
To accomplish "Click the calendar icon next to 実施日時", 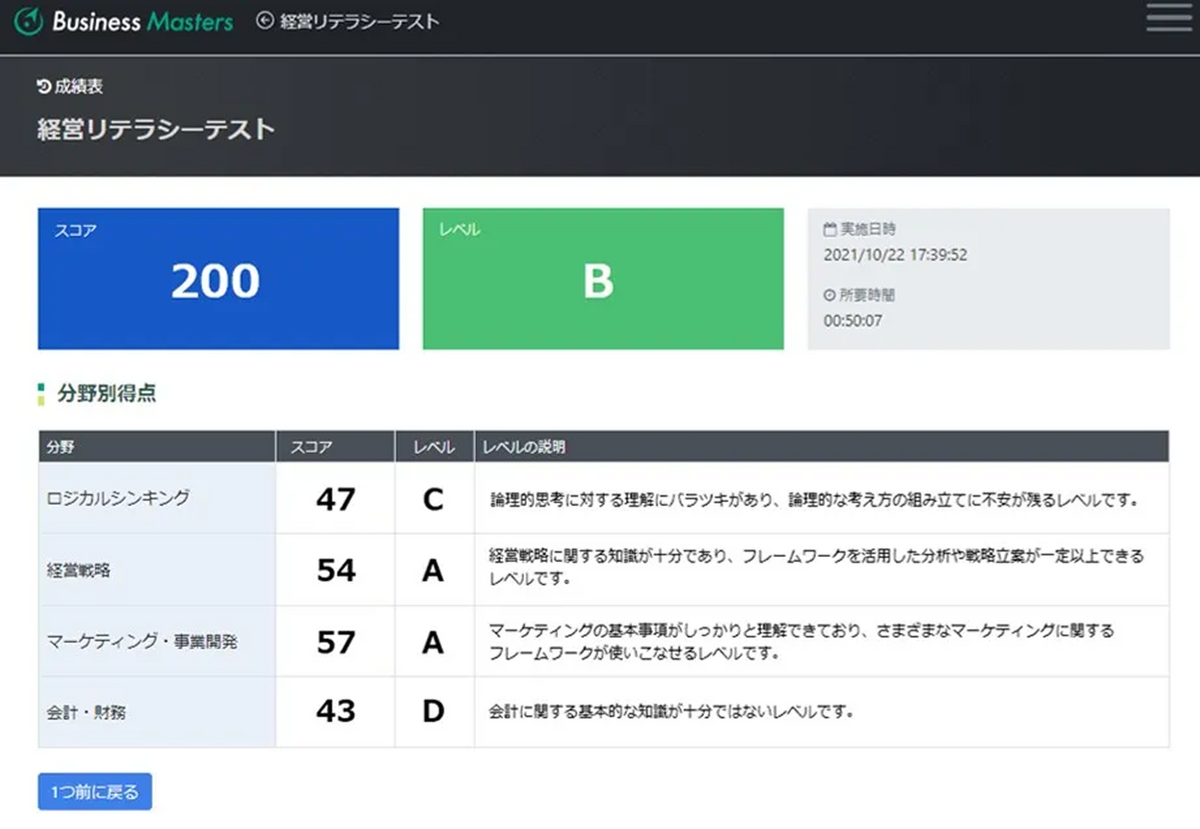I will 829,229.
